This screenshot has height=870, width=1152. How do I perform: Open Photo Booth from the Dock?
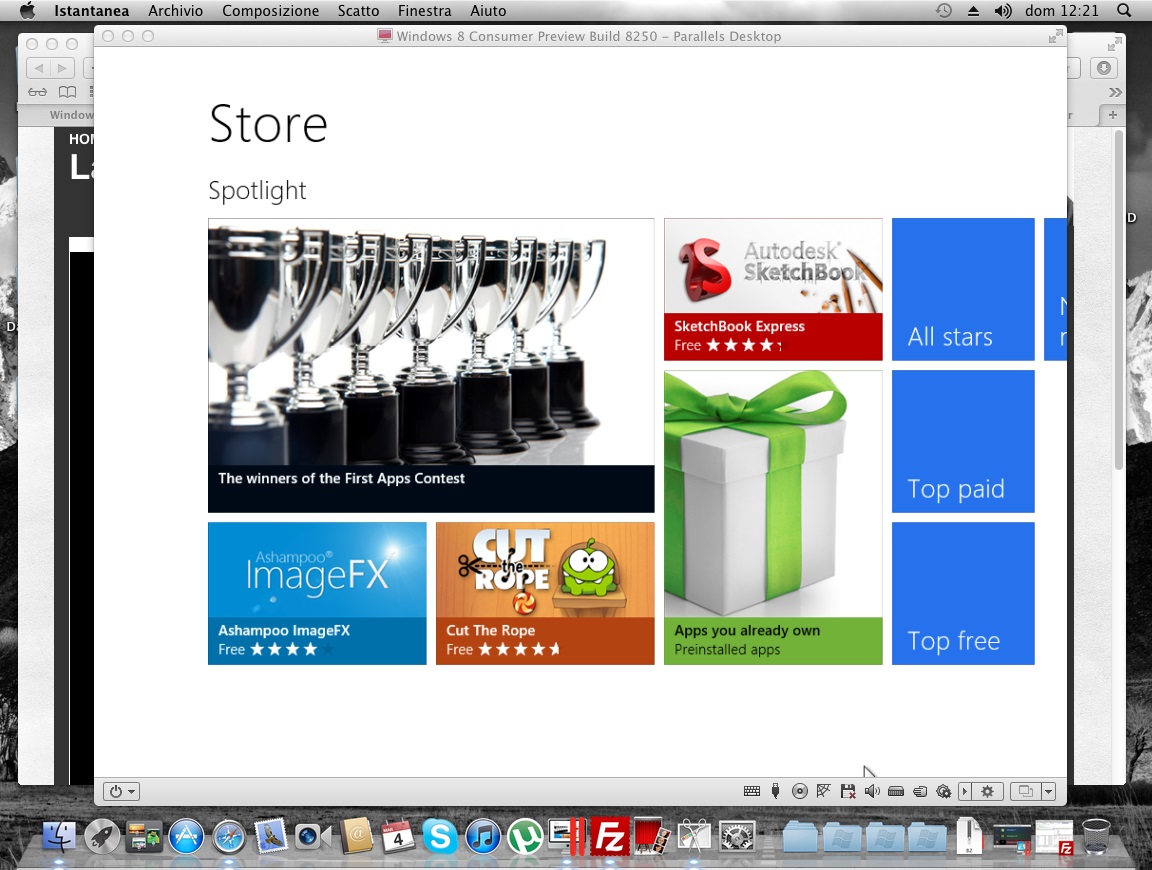652,837
